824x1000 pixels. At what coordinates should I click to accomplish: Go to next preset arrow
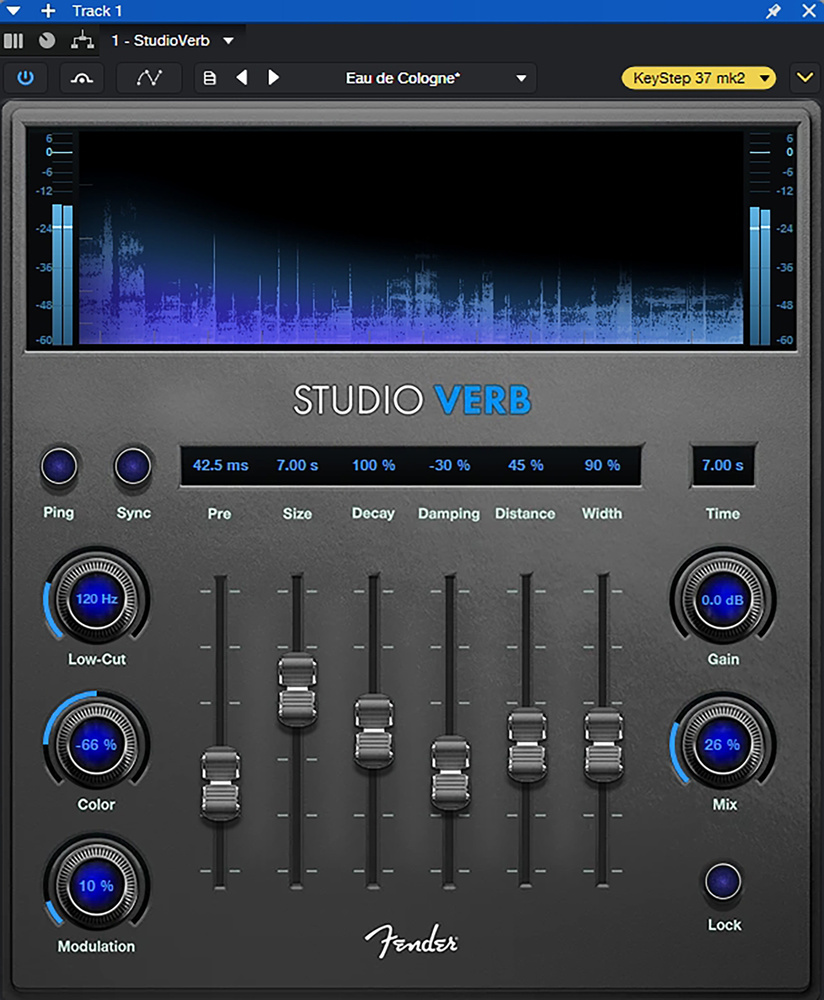click(x=274, y=78)
